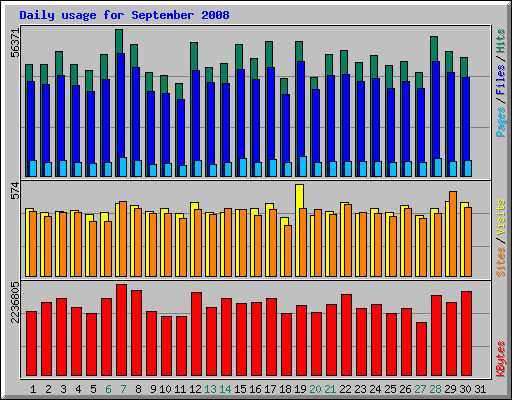Image resolution: width=512 pixels, height=400 pixels.
Task: Click weekend day 14 on the date axis
Action: (x=225, y=389)
